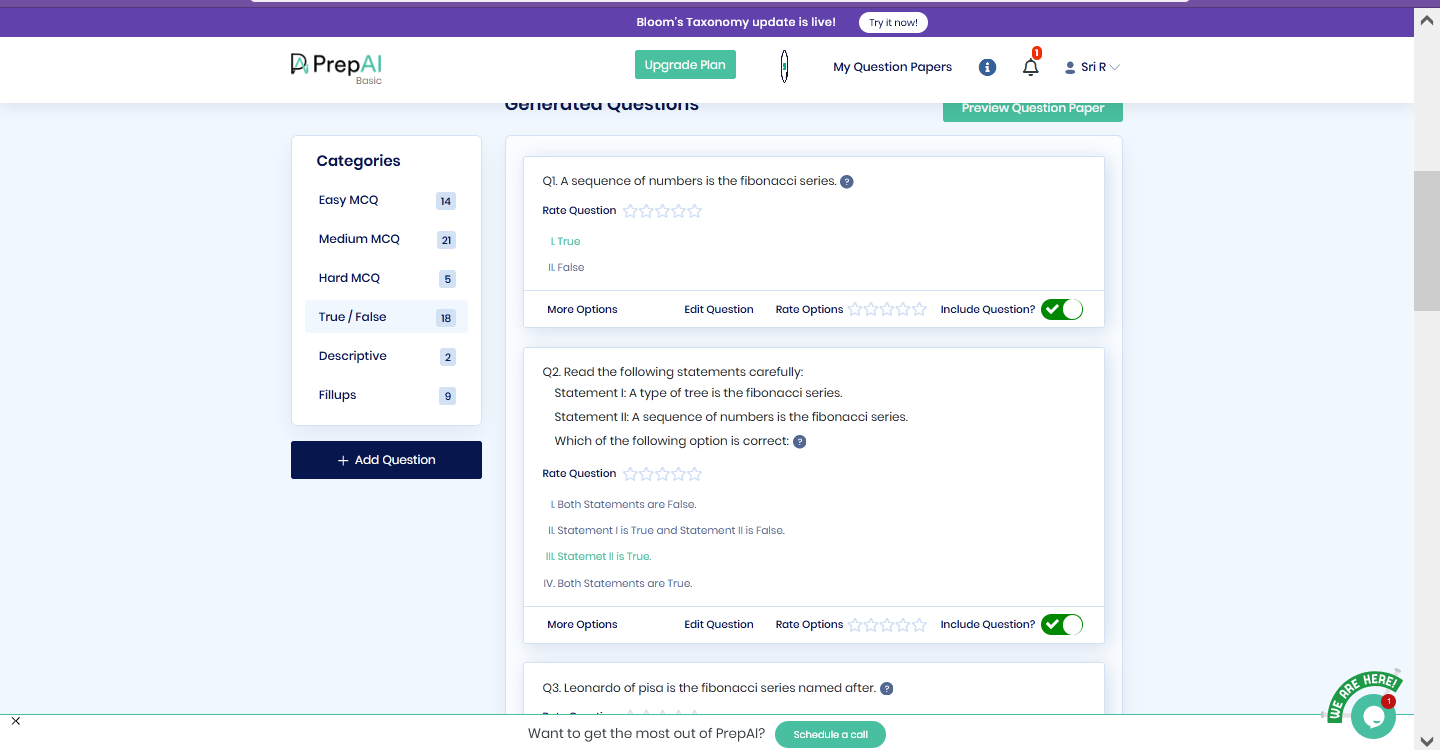Image resolution: width=1440 pixels, height=750 pixels.
Task: Click help icon next to Q3 text
Action: tap(887, 689)
